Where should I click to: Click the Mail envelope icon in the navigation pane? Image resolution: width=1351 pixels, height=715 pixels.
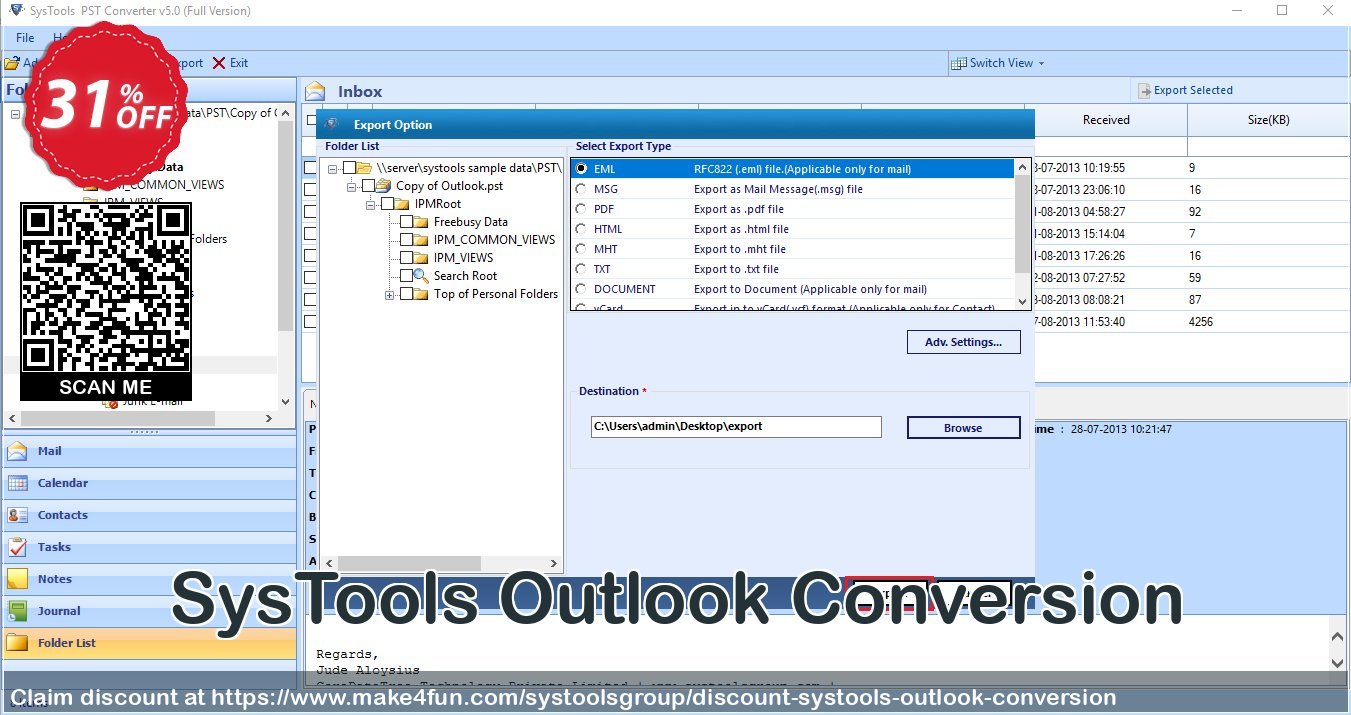(x=17, y=451)
